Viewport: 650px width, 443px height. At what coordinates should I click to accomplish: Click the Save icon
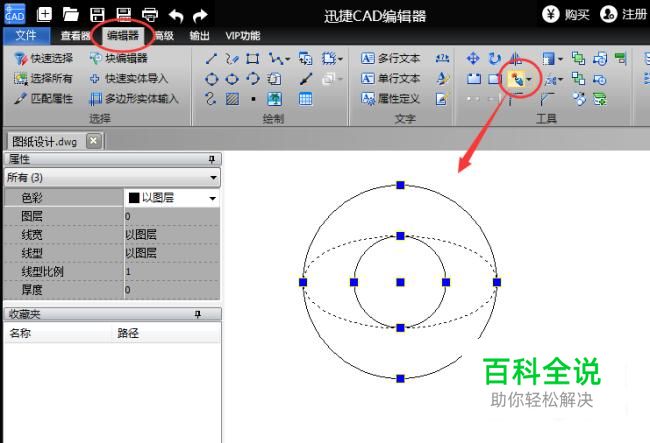tap(97, 15)
